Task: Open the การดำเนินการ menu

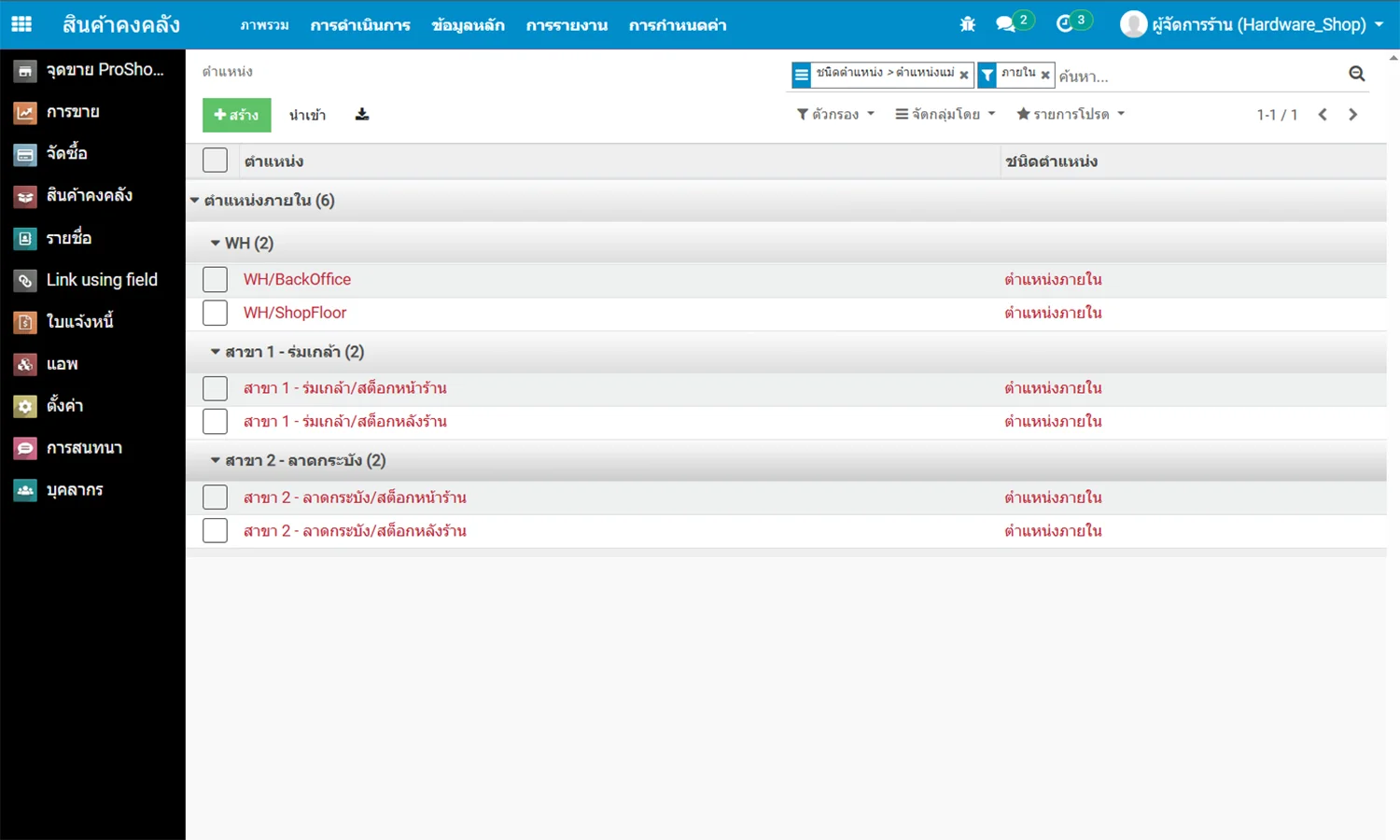Action: pos(360,25)
